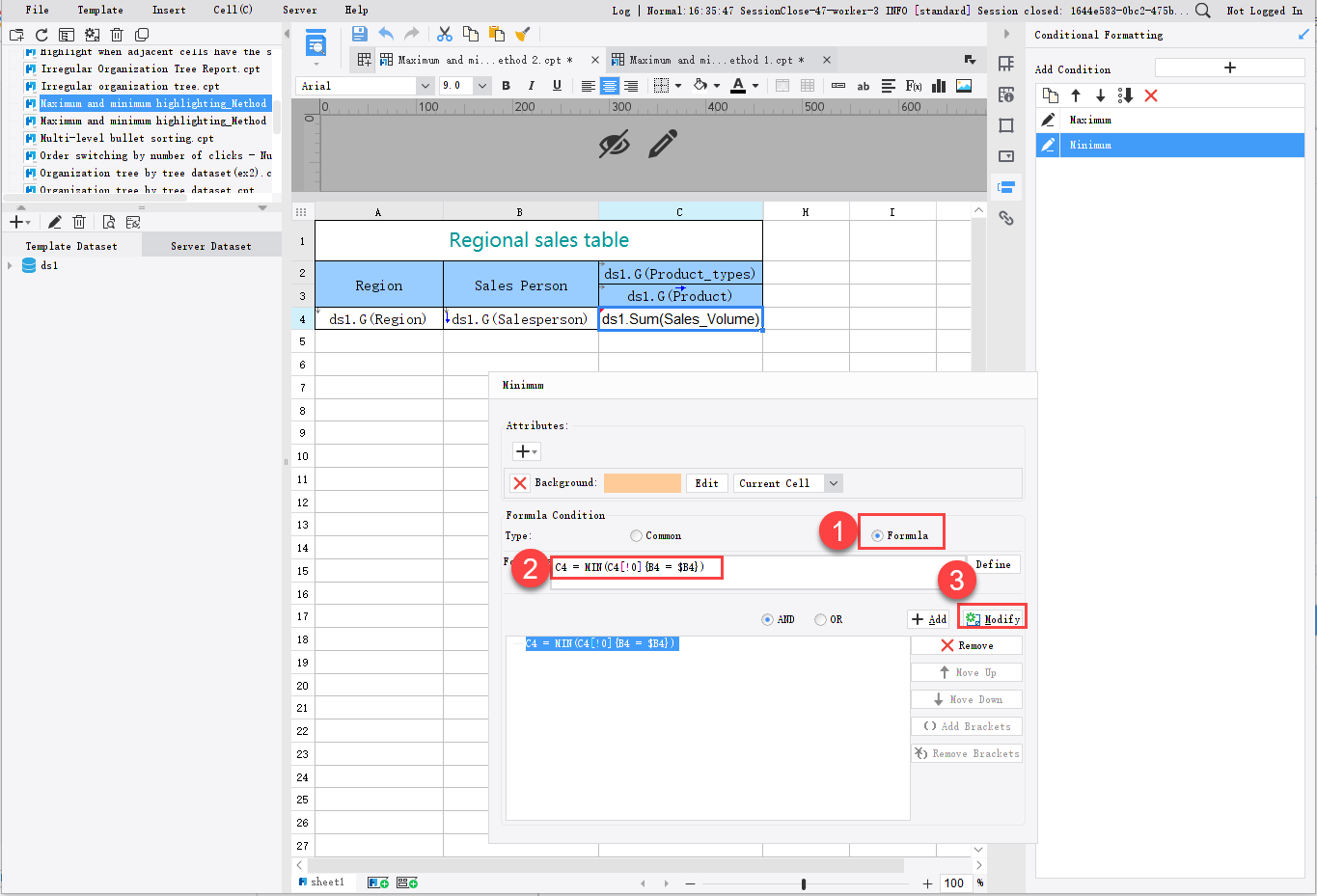Open the Hyperlink panel icon in sidebar

[x=1006, y=218]
